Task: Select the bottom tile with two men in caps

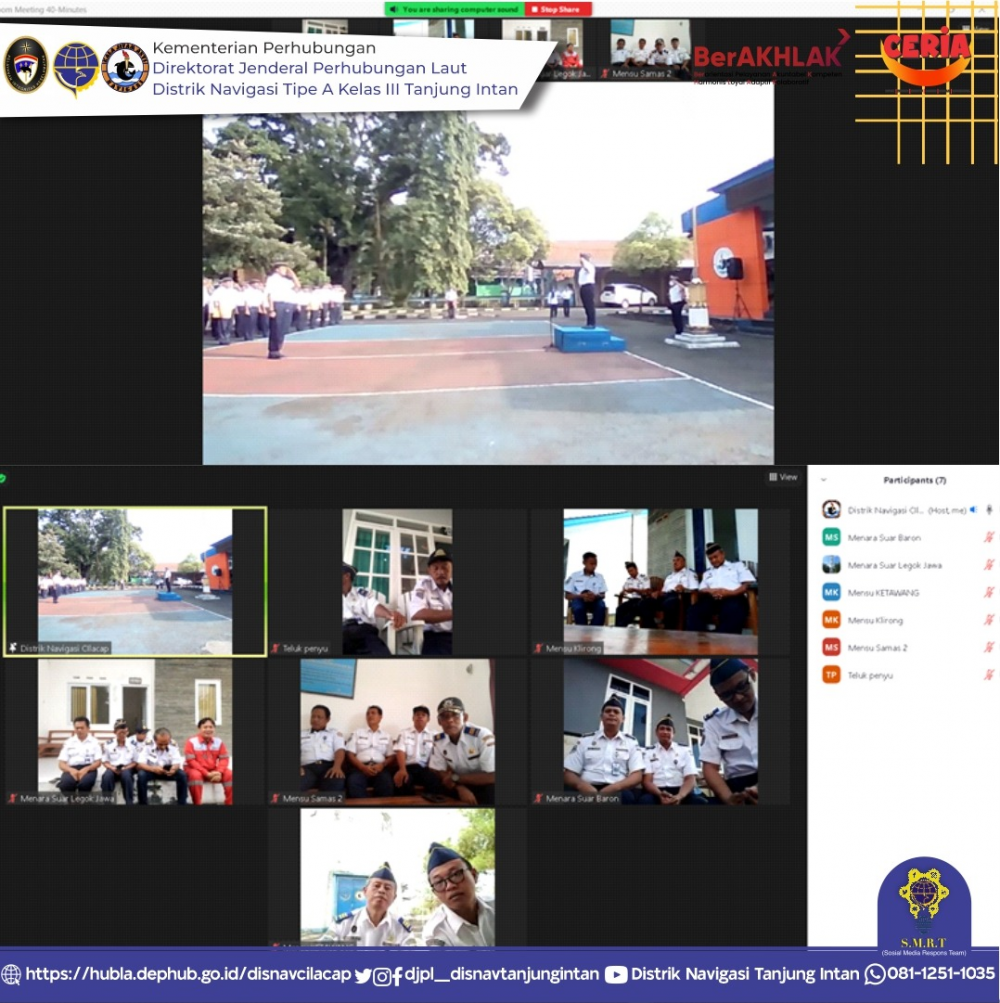Action: coord(397,878)
